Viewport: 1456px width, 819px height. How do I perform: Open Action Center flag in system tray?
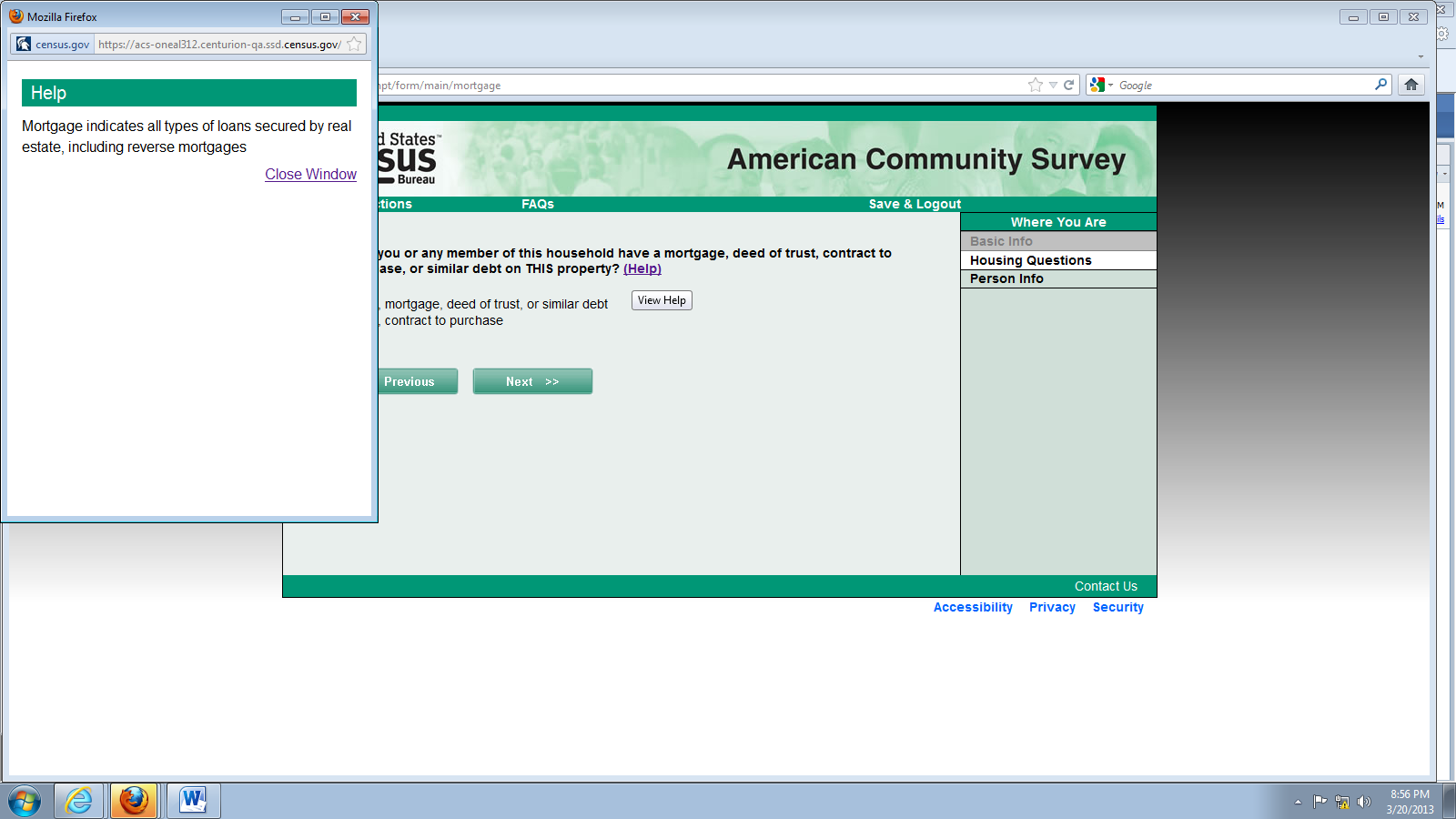pos(1319,802)
